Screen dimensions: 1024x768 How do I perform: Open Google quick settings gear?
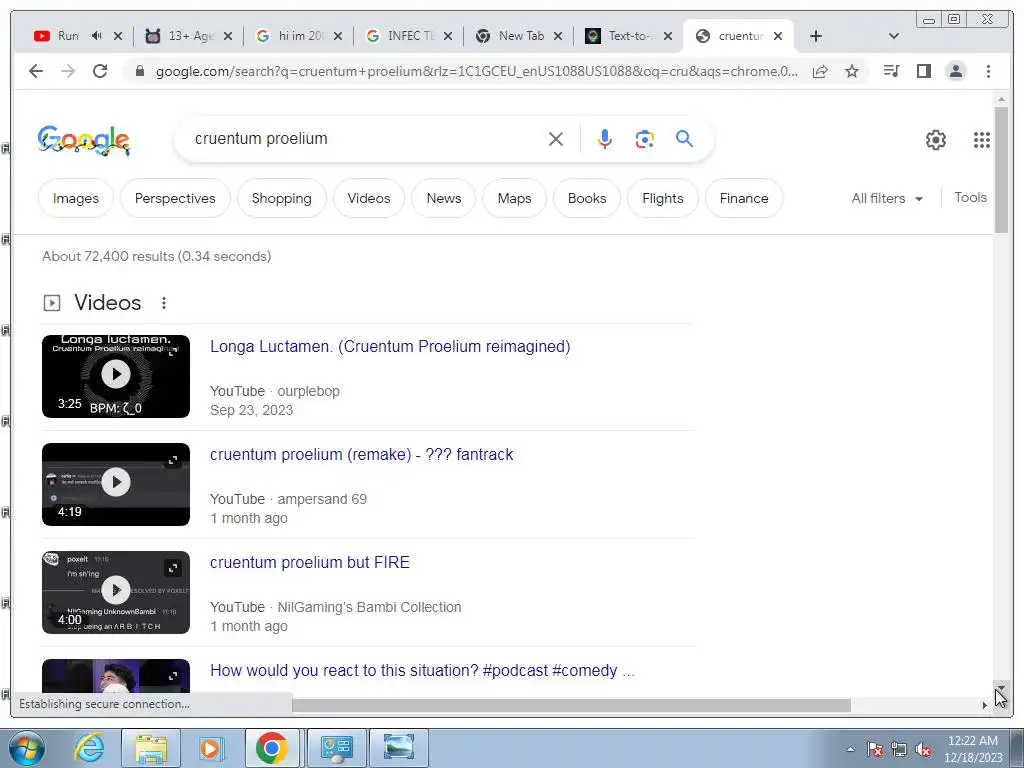[x=936, y=140]
